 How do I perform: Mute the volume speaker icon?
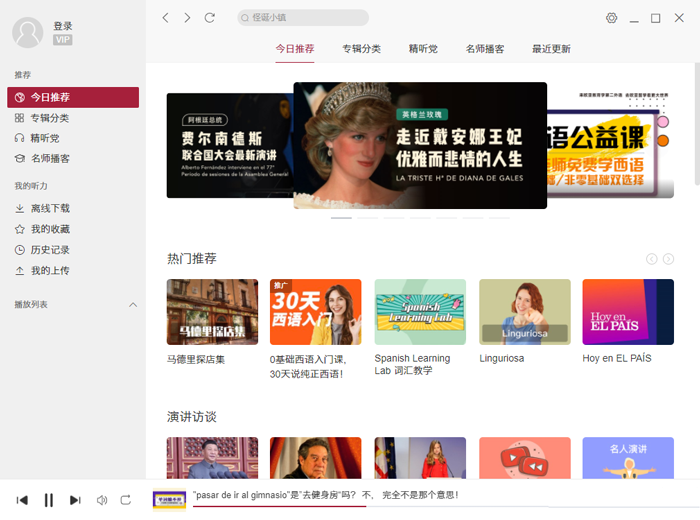(x=101, y=500)
